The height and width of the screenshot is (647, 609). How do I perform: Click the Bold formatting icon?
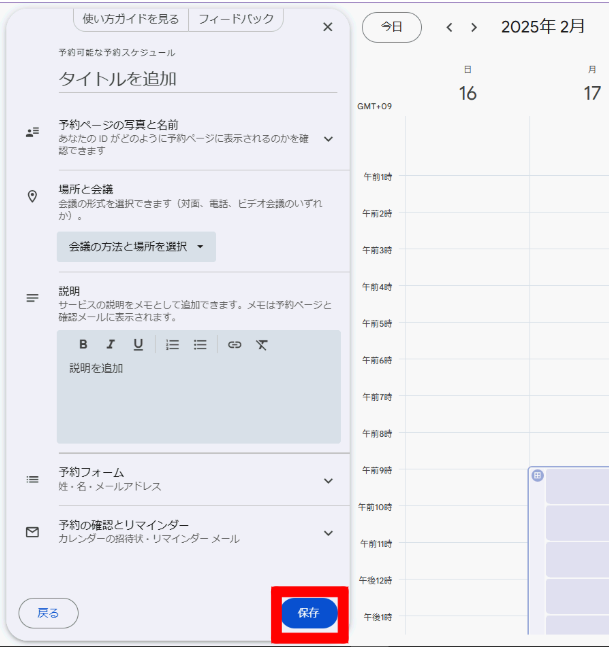(x=83, y=344)
